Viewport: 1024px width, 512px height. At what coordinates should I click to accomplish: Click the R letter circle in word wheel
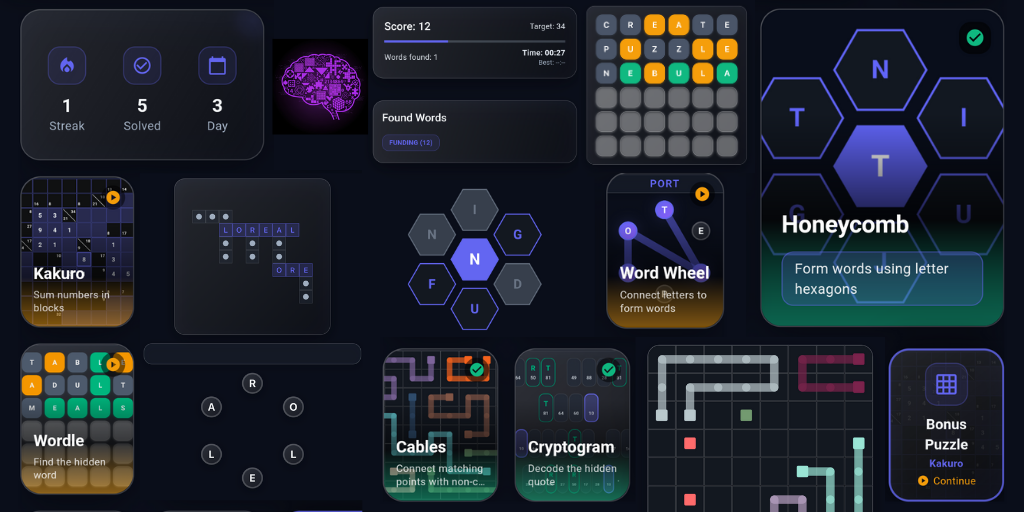point(252,383)
